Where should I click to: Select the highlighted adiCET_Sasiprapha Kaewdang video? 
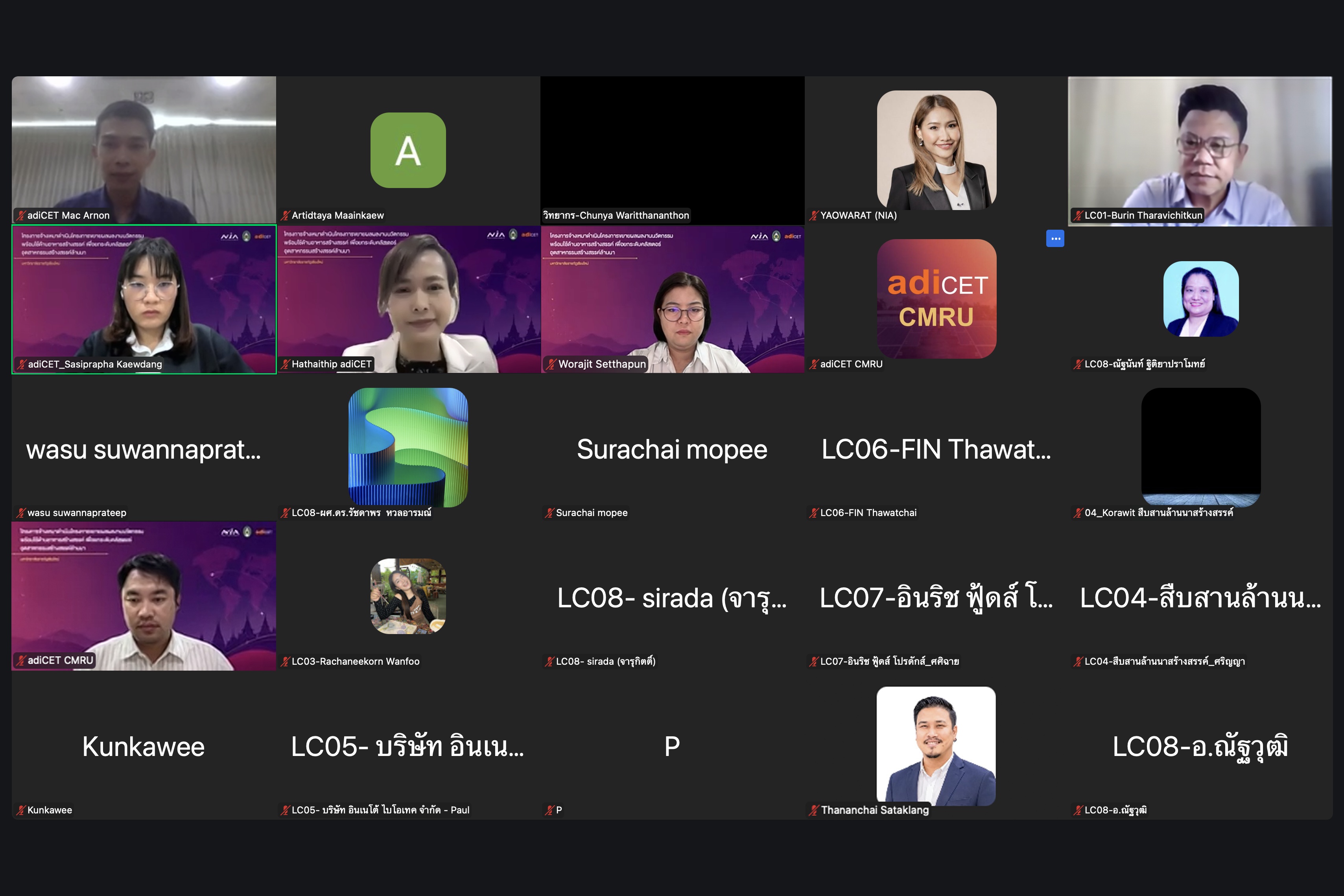tap(144, 299)
